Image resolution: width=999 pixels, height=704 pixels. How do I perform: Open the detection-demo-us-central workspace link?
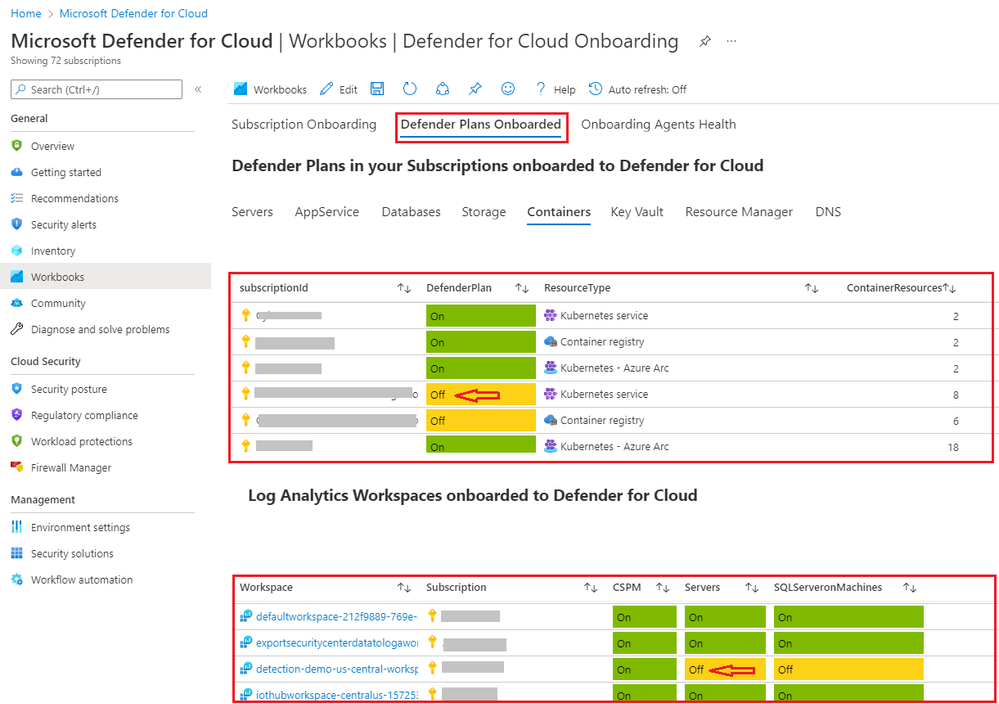336,669
